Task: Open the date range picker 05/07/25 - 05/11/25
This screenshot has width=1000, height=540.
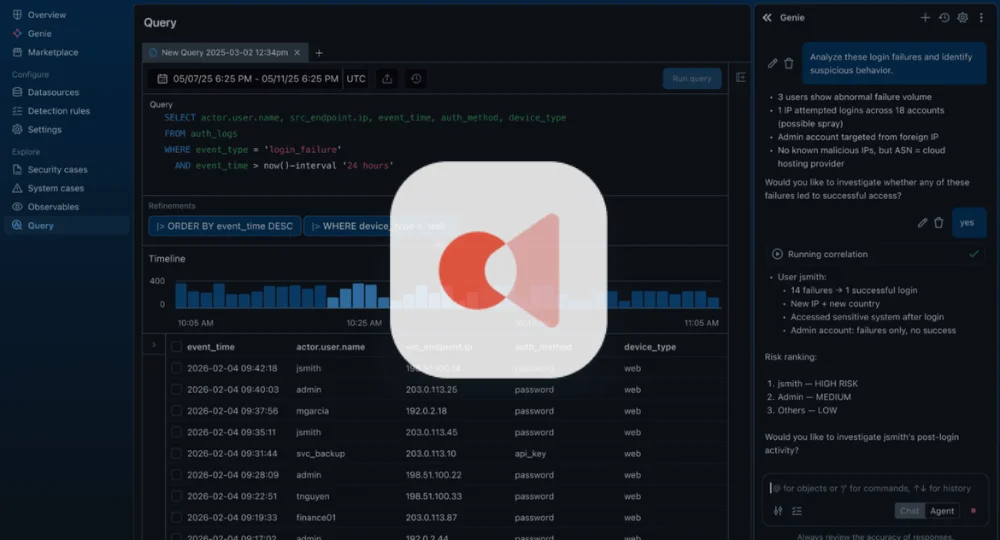Action: pyautogui.click(x=247, y=78)
